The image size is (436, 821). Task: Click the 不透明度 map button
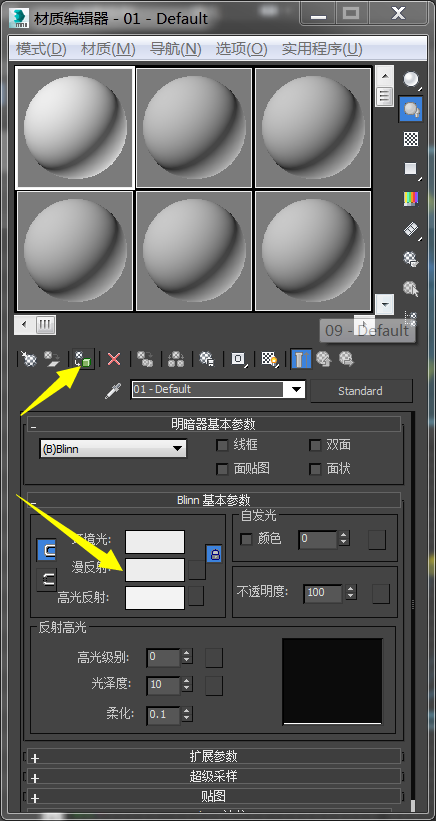click(381, 594)
